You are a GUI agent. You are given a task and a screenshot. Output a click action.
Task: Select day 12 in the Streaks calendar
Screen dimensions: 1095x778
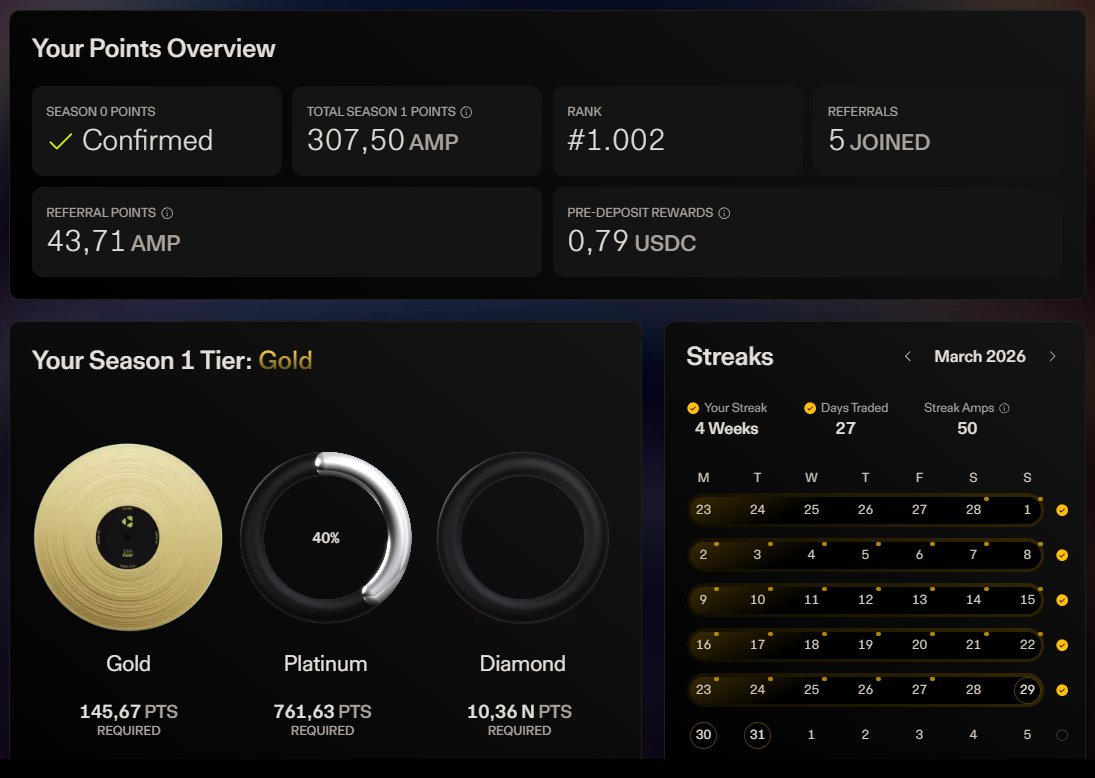(865, 599)
